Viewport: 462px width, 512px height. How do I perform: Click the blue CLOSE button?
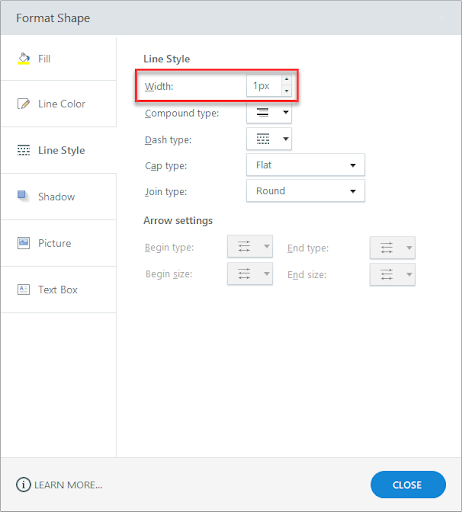tap(408, 485)
